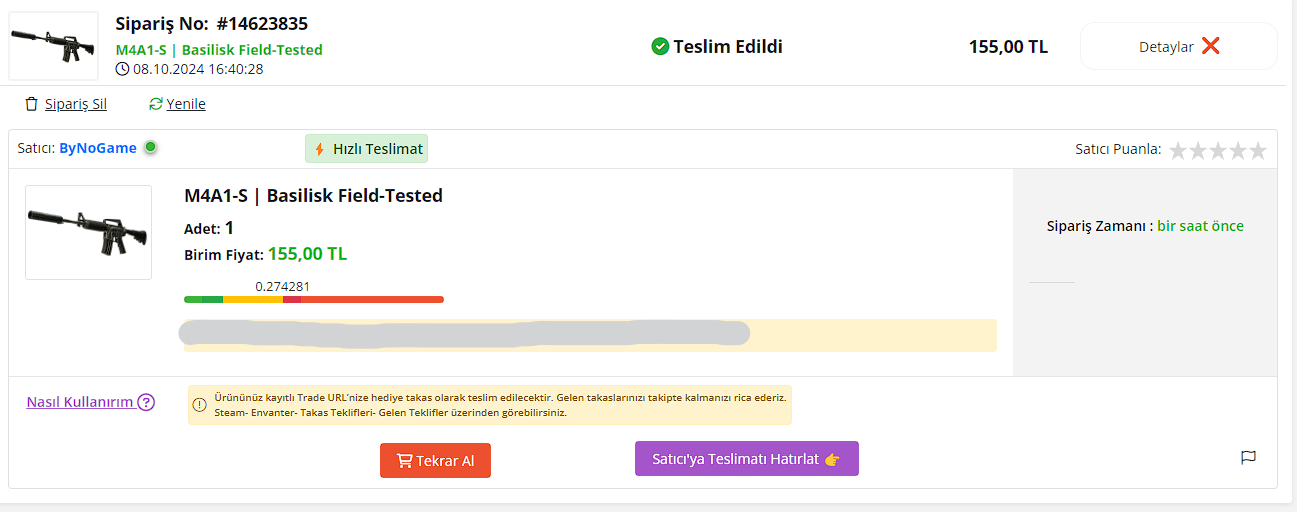Click the large M4A1-S product thumbnail
Image resolution: width=1297 pixels, height=512 pixels.
pos(88,232)
